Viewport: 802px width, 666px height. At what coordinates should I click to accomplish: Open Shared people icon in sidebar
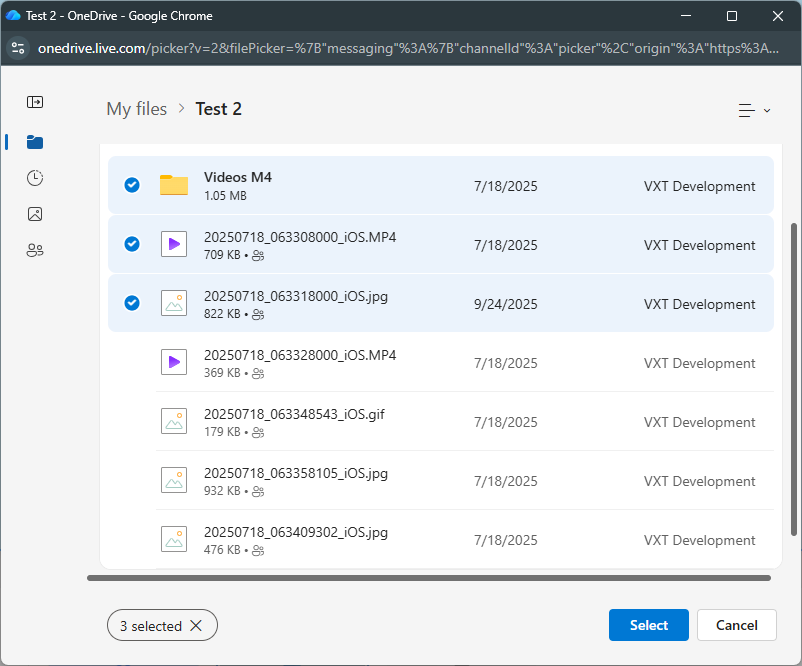[x=35, y=250]
